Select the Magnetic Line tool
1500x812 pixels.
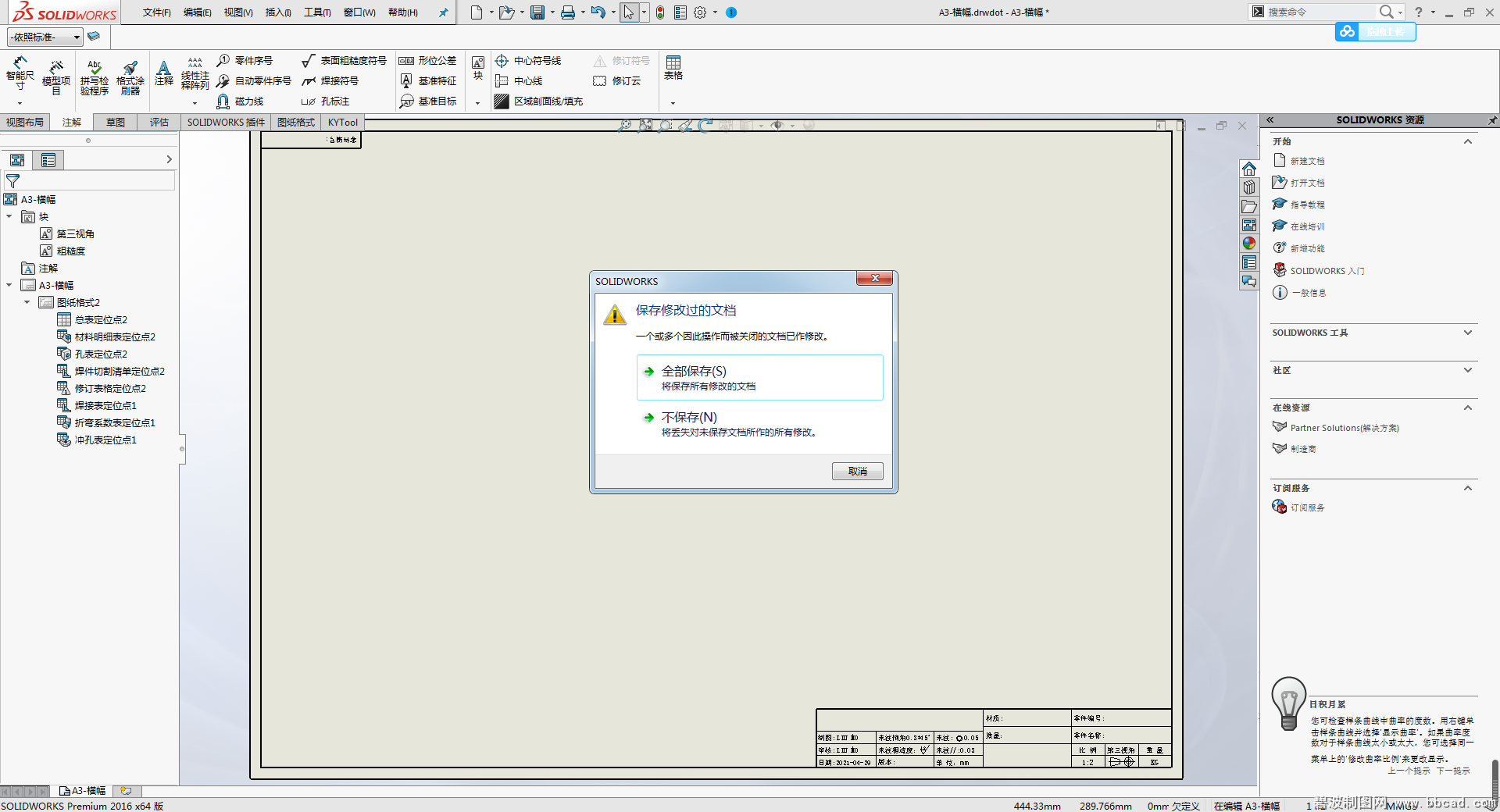click(x=240, y=101)
